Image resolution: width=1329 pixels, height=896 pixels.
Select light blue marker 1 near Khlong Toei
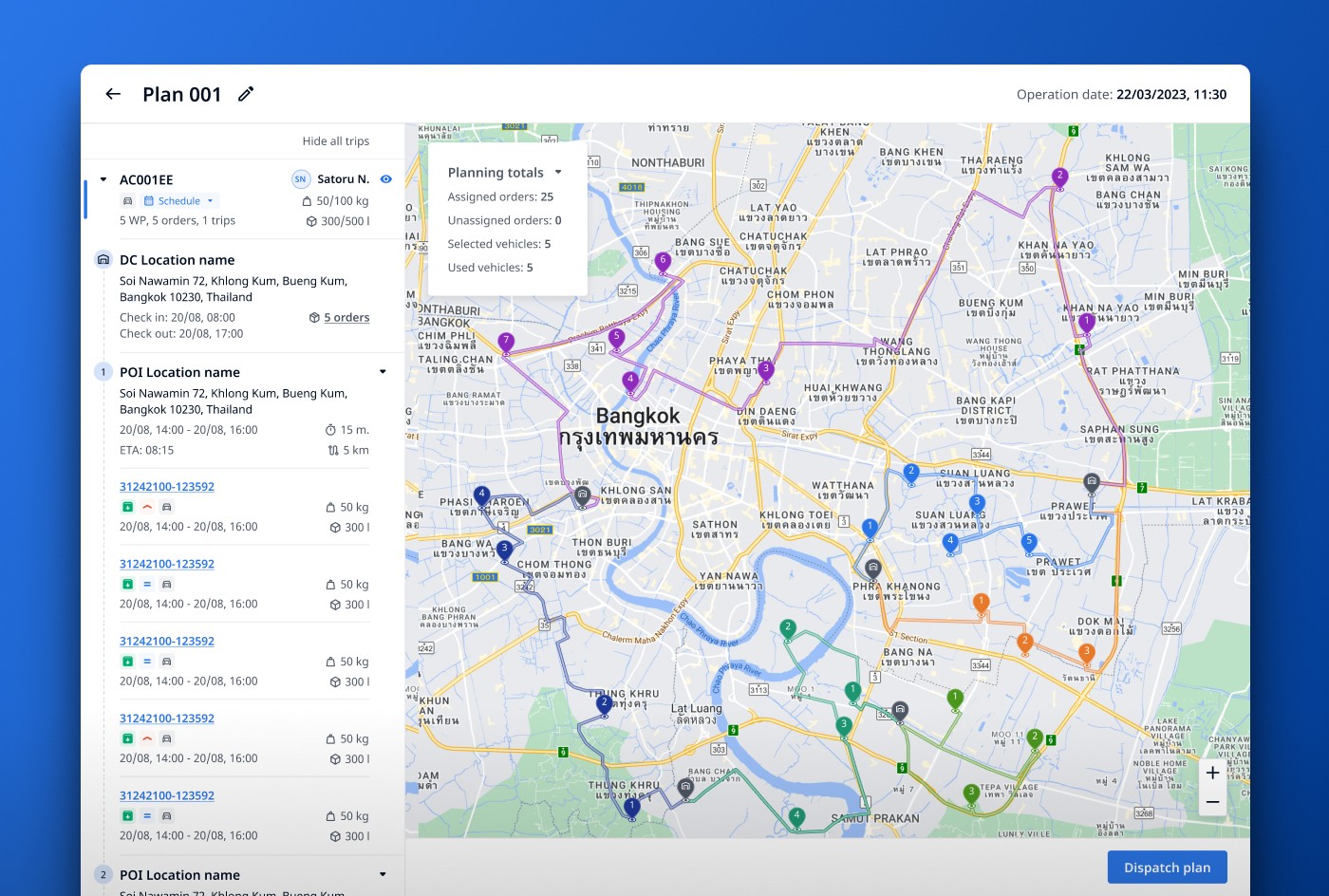click(x=870, y=528)
